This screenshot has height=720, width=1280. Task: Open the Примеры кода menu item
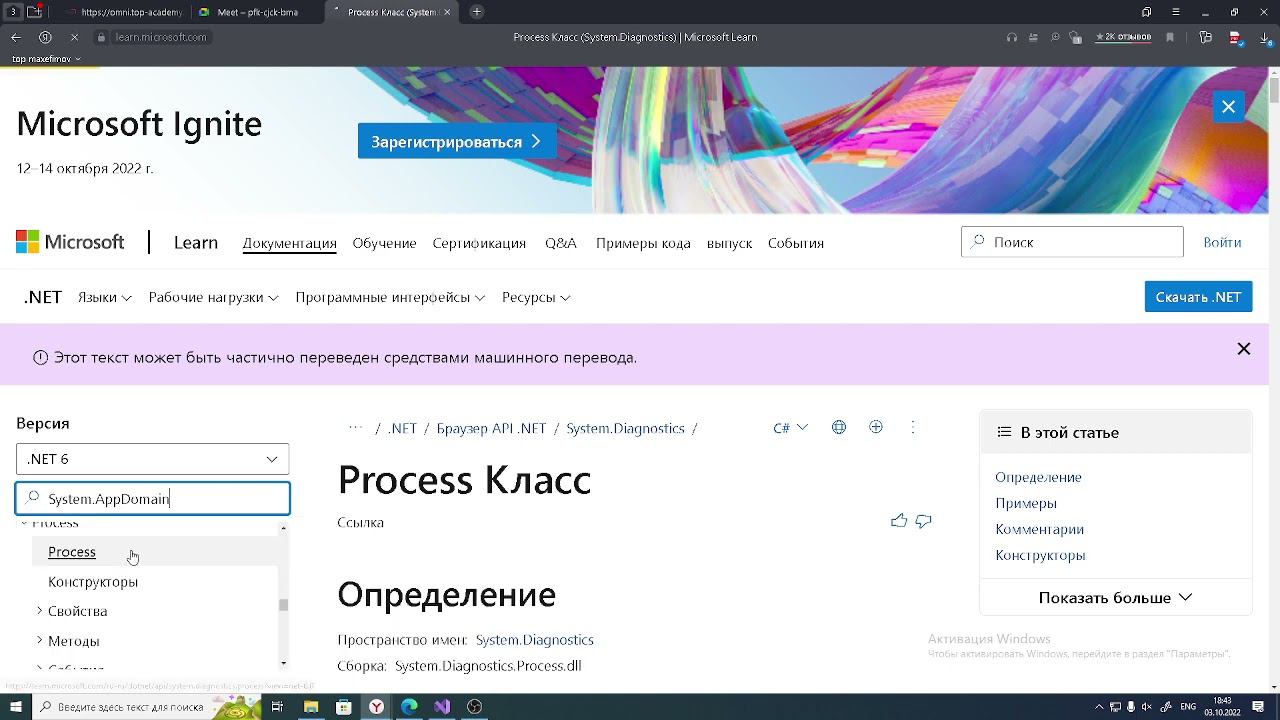[643, 243]
